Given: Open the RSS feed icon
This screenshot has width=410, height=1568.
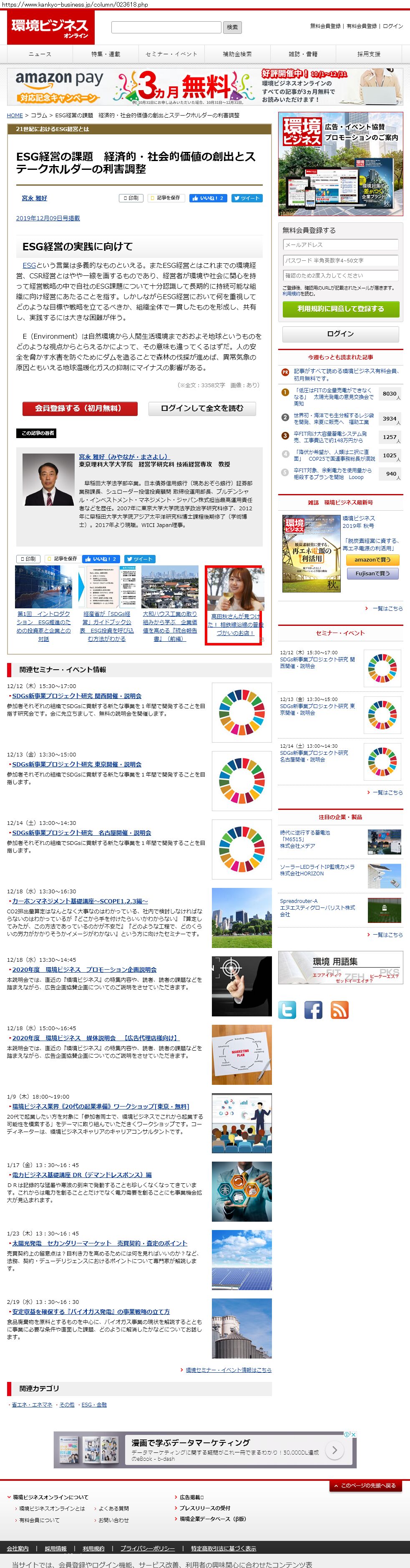Looking at the screenshot, I should [x=340, y=1010].
